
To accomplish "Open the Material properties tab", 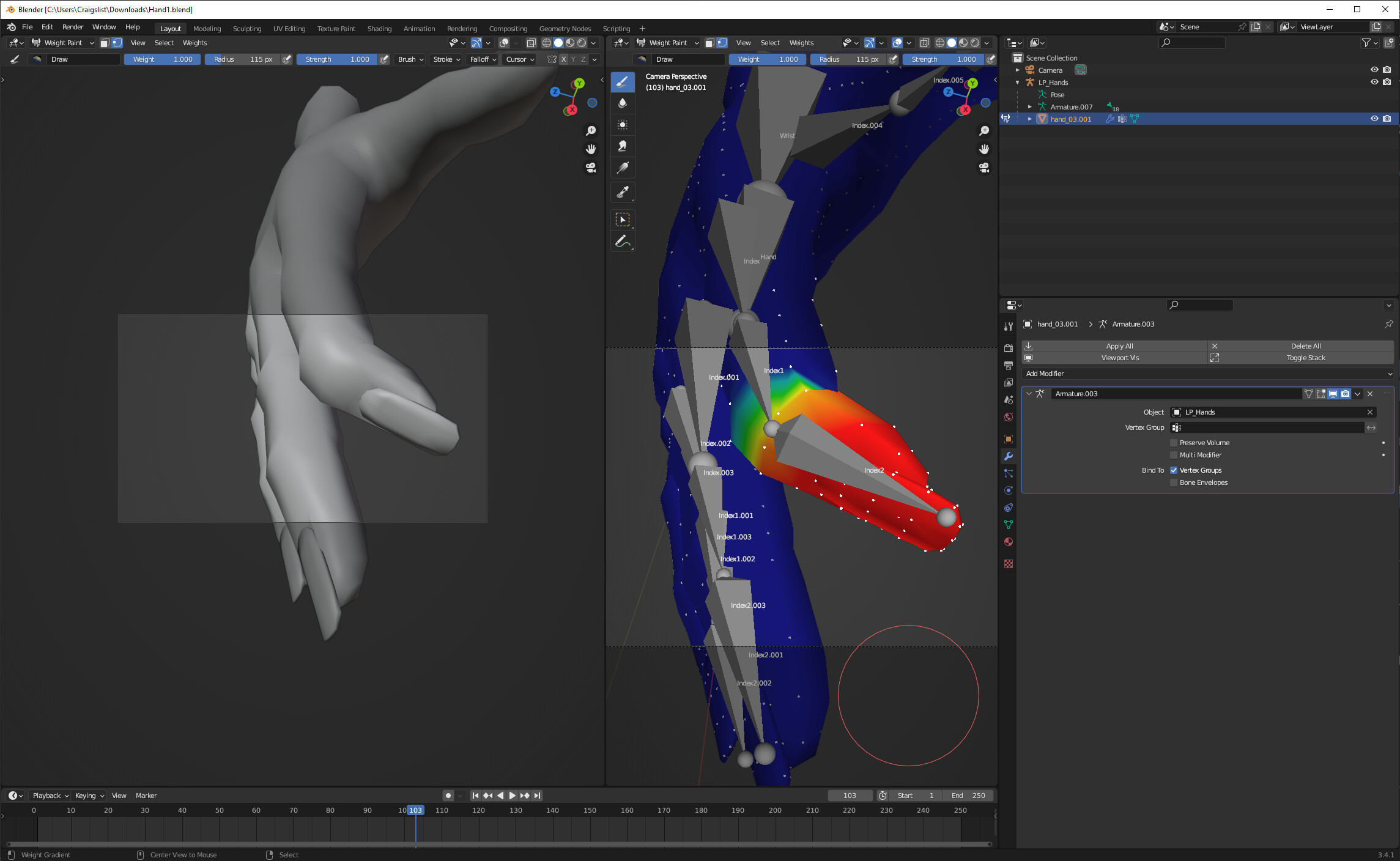I will [1009, 542].
